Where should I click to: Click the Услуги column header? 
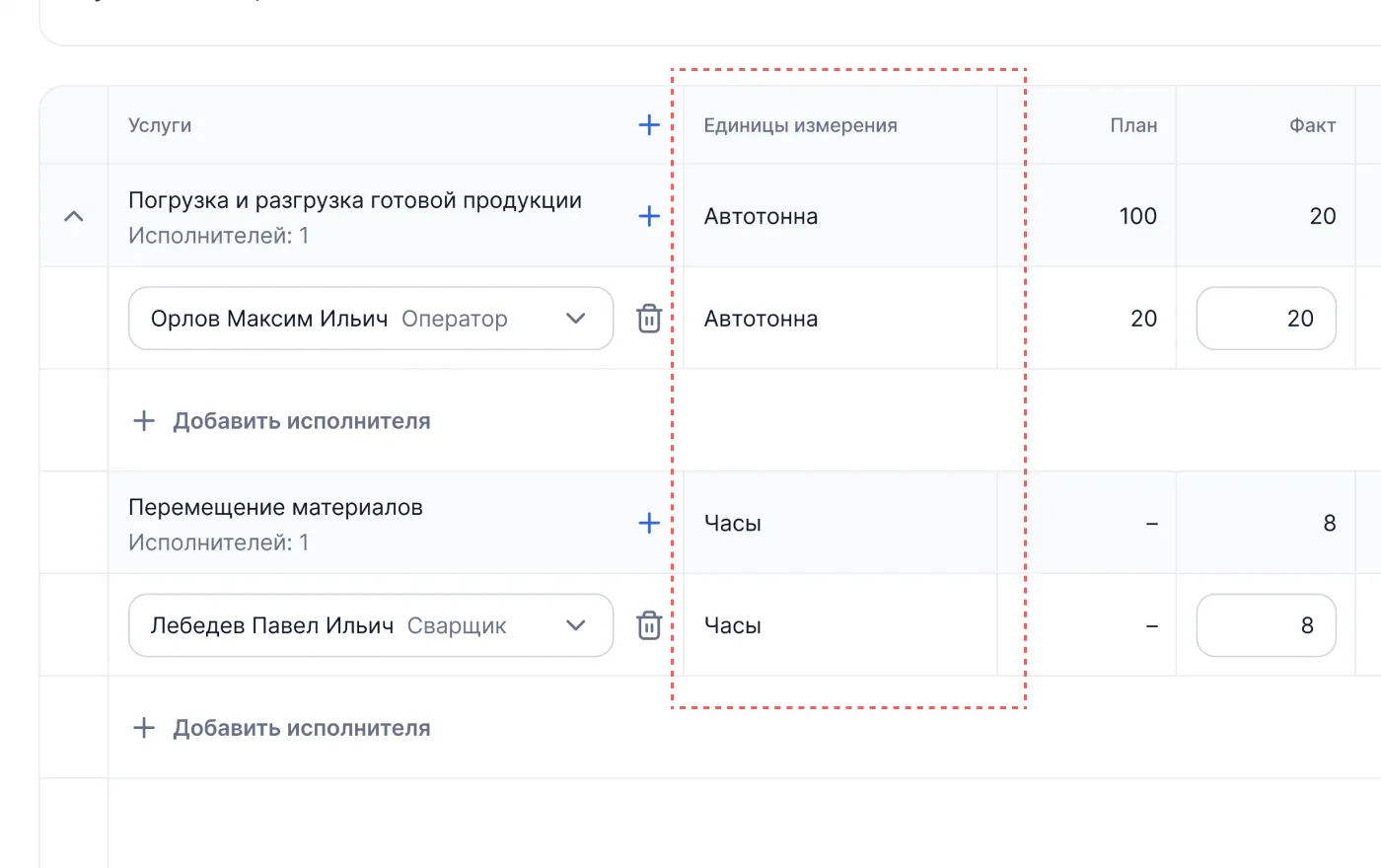click(x=160, y=125)
